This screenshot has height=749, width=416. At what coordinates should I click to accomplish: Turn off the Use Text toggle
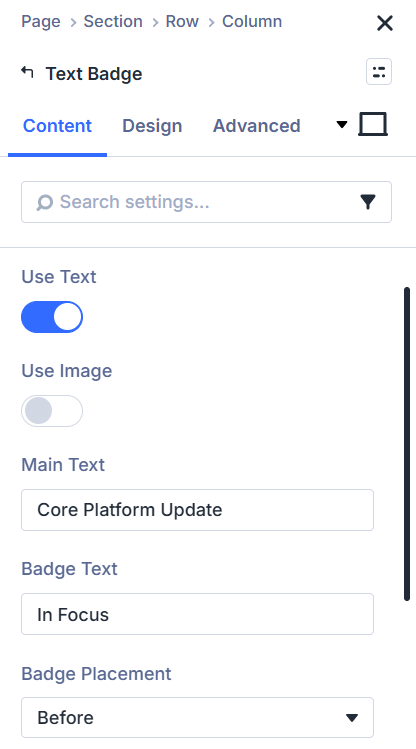(x=52, y=317)
